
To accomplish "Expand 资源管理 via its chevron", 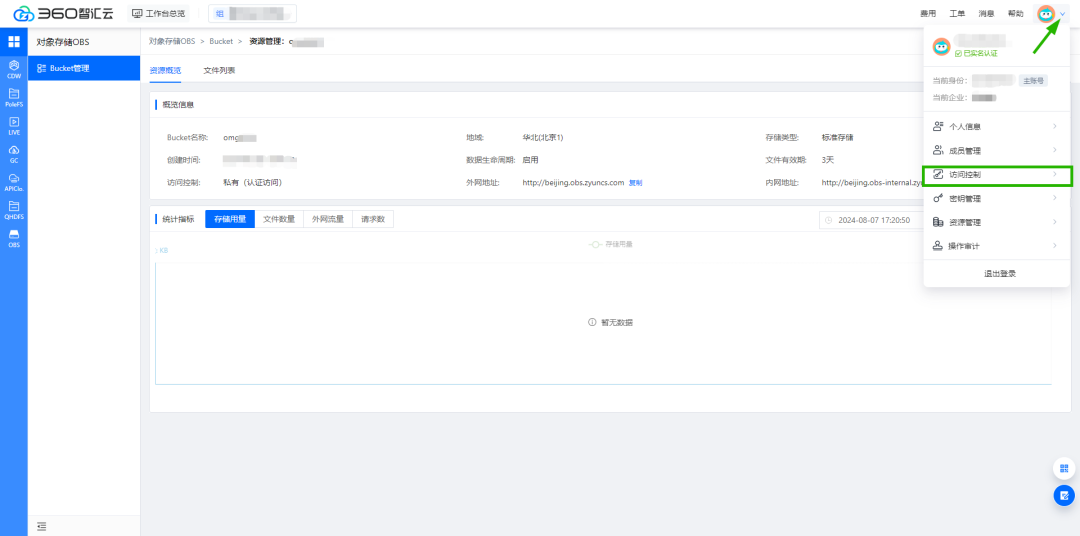I will pos(1055,222).
